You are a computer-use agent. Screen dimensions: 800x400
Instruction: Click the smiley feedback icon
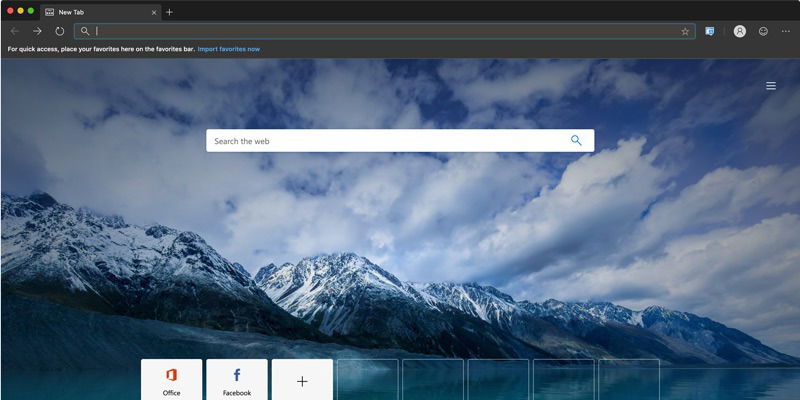coord(763,31)
